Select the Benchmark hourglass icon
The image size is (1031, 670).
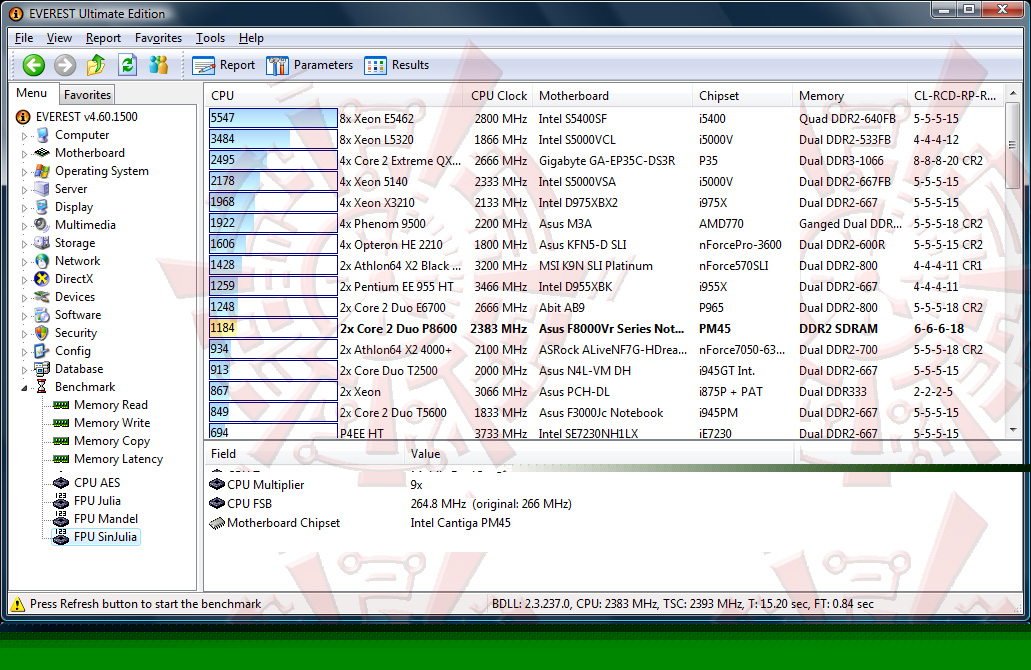click(x=41, y=387)
